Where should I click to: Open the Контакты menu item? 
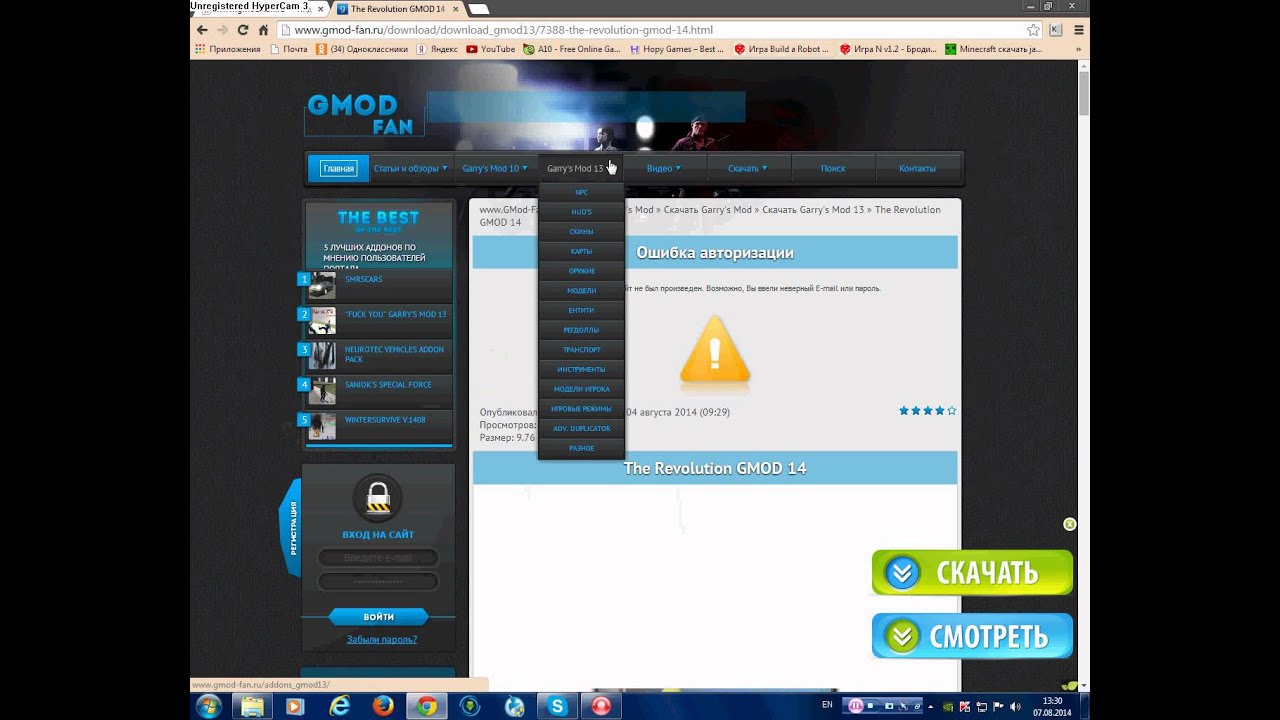click(x=917, y=168)
